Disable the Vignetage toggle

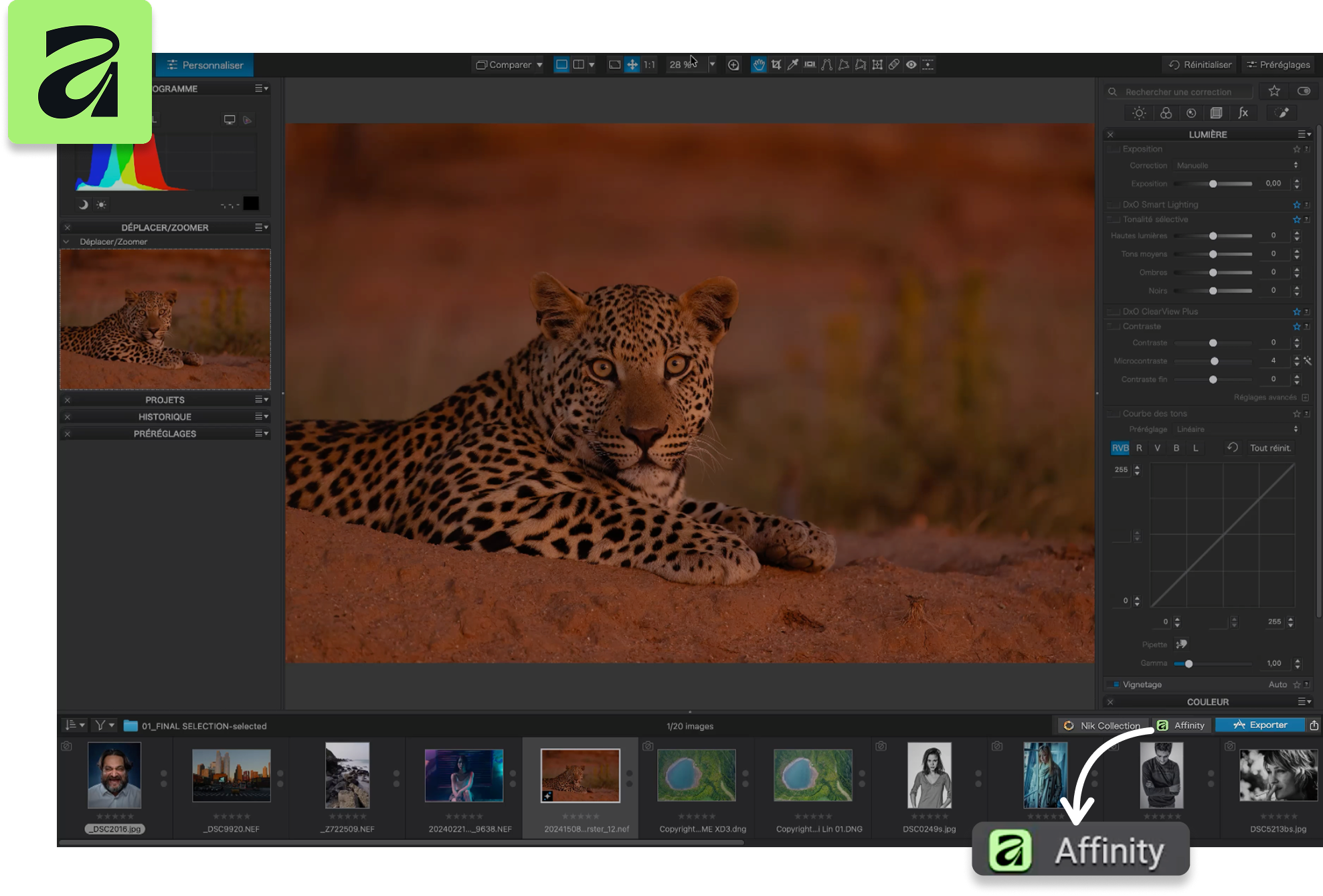(x=1115, y=685)
